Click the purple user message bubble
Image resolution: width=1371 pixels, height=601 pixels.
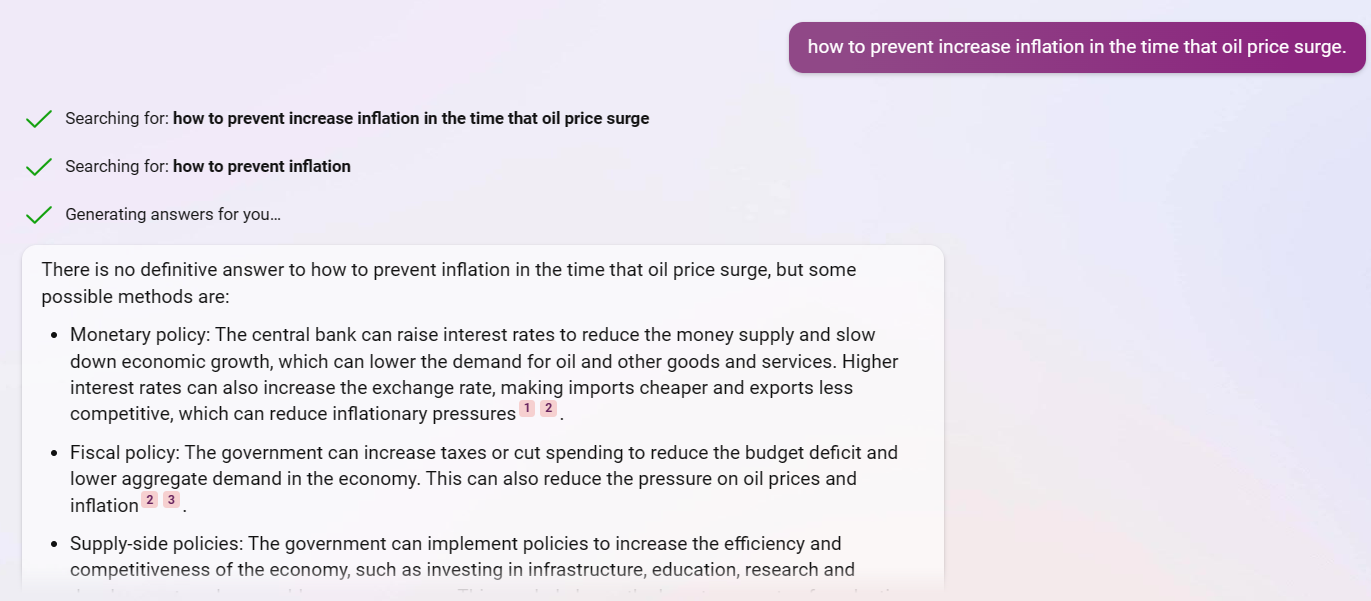[x=1077, y=47]
